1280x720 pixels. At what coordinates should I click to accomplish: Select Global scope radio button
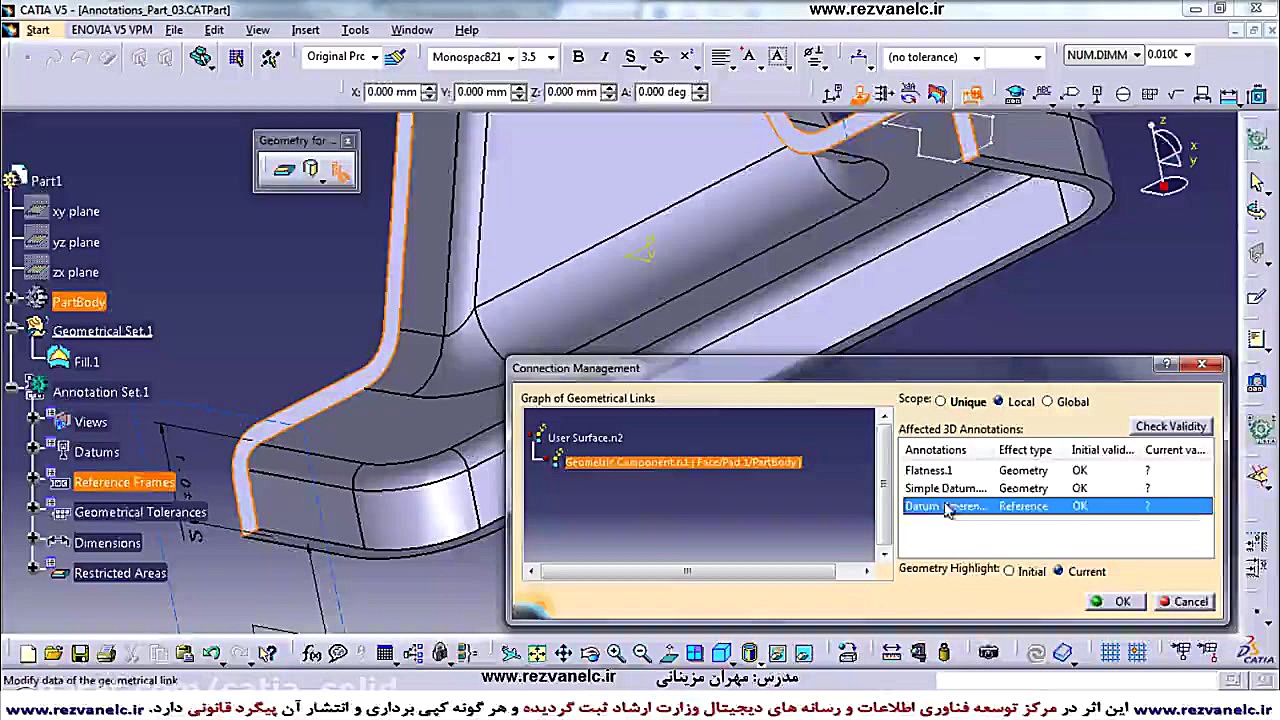coord(1047,401)
